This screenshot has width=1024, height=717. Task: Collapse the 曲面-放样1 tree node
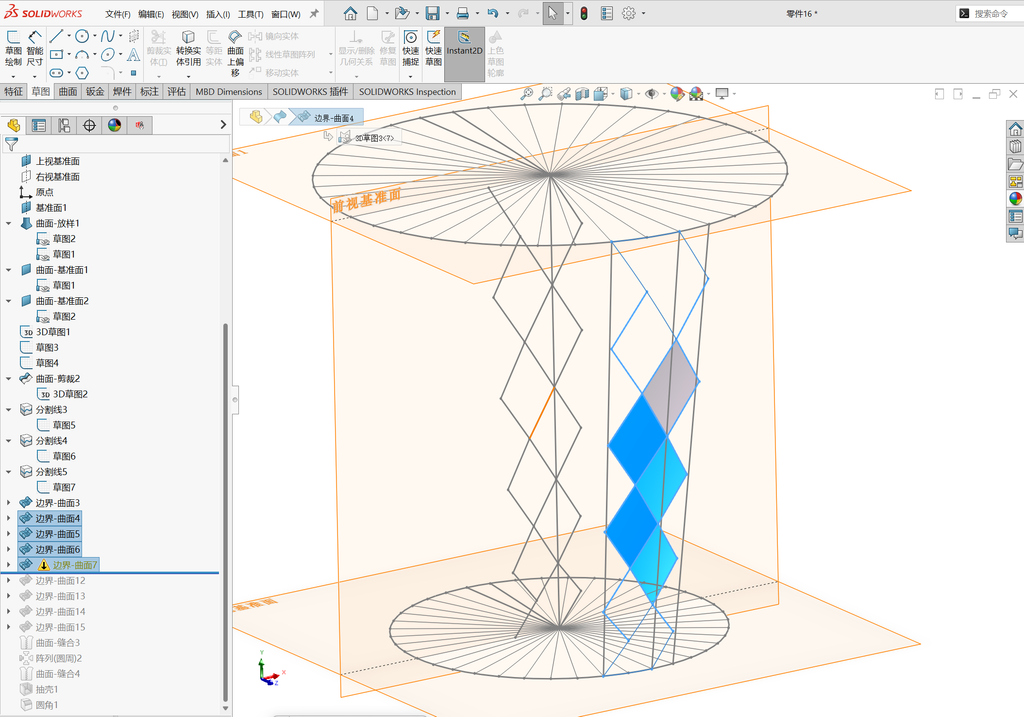click(8, 223)
